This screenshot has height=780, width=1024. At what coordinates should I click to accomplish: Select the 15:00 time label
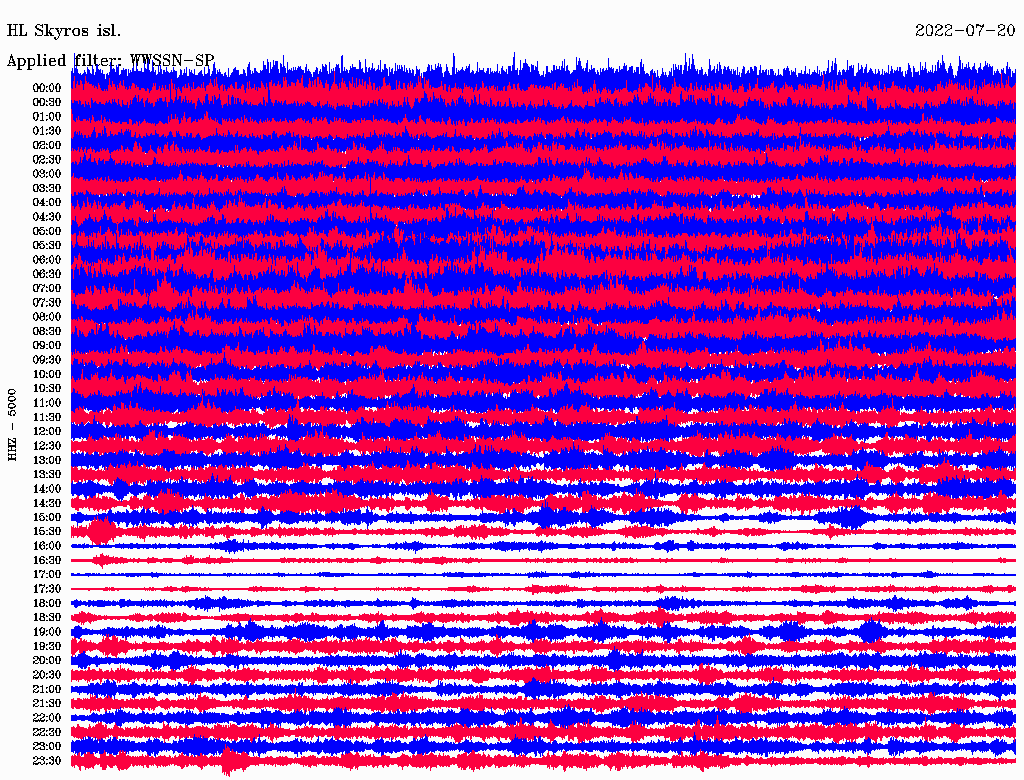(47, 517)
